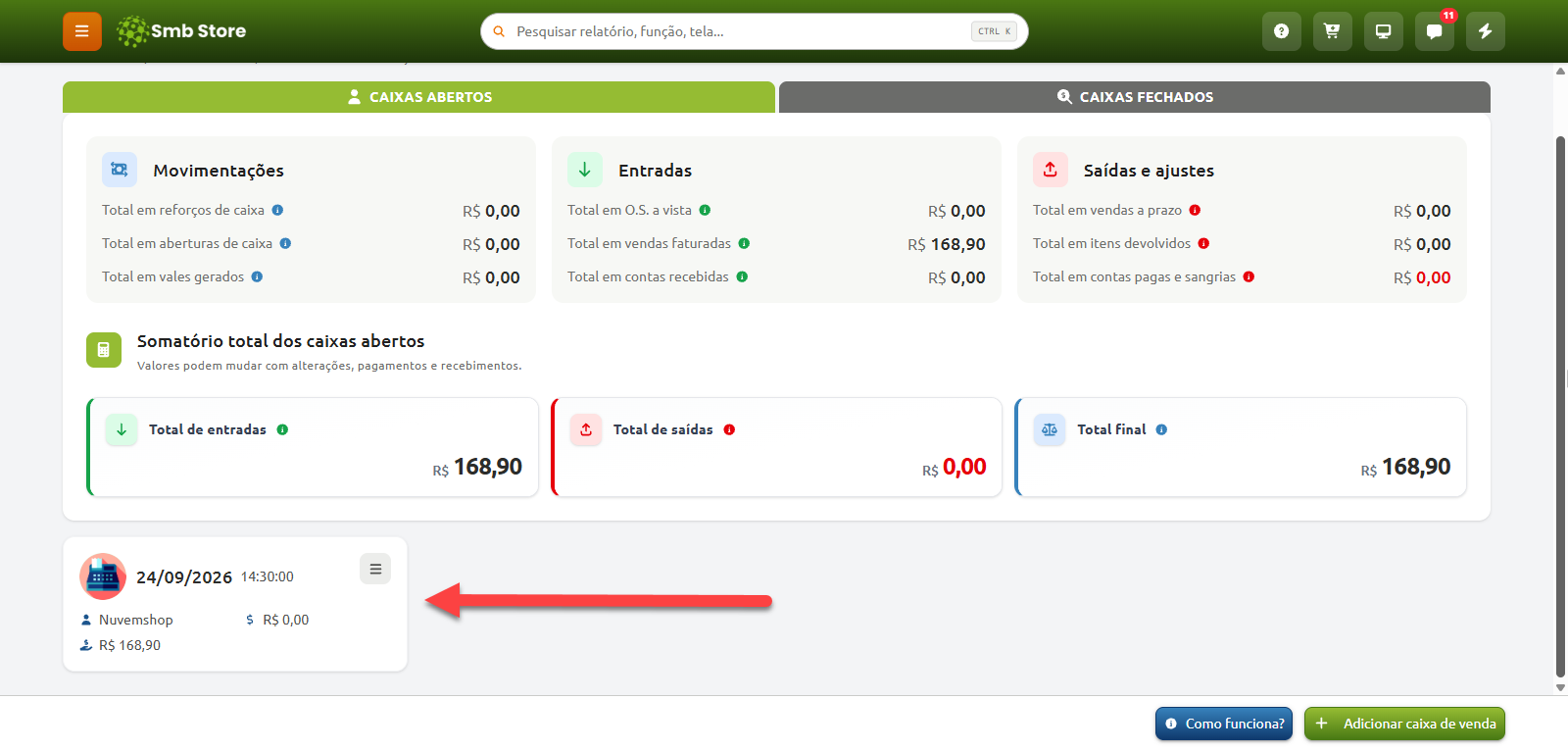The image size is (1568, 750).
Task: Click info icon beside Total em vendas faturadas
Action: click(744, 243)
